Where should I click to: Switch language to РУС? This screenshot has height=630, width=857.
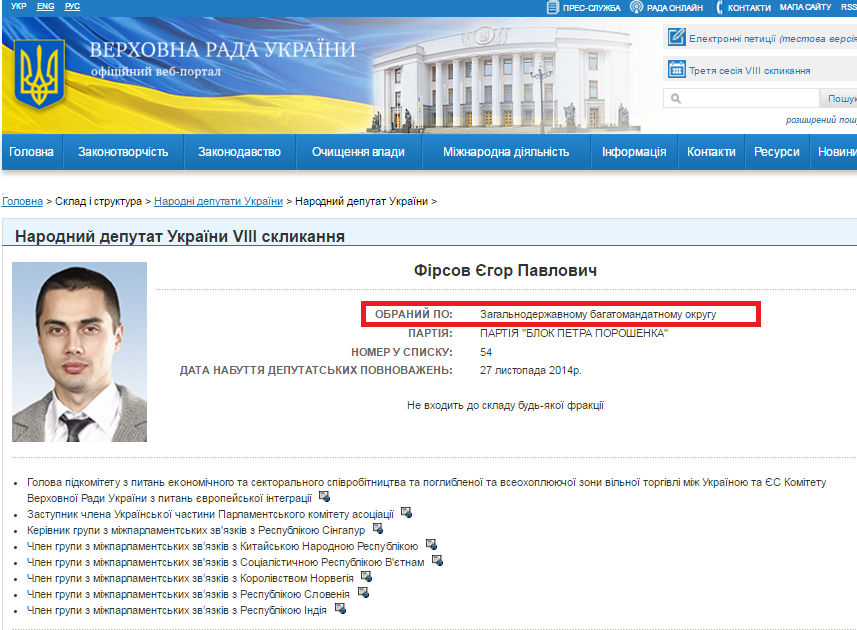click(x=72, y=7)
